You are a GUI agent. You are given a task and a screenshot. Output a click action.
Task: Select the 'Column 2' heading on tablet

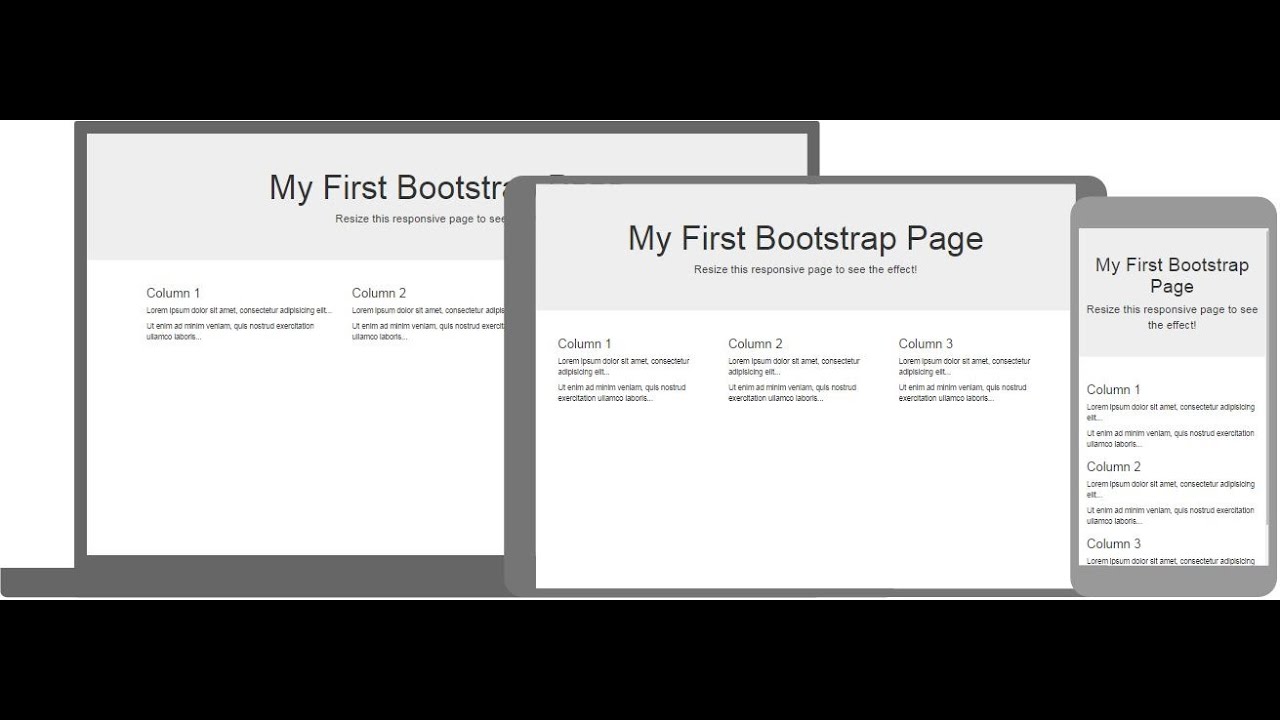(756, 344)
